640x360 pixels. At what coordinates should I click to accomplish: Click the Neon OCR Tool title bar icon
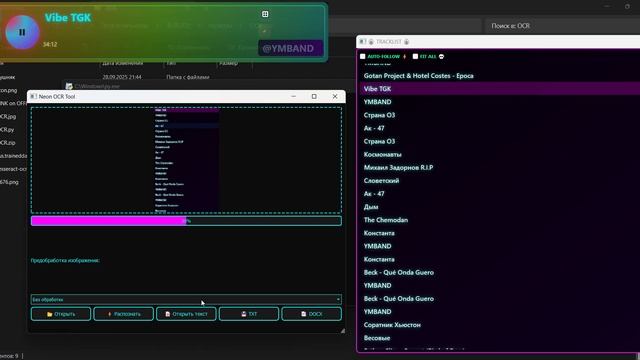[33, 96]
